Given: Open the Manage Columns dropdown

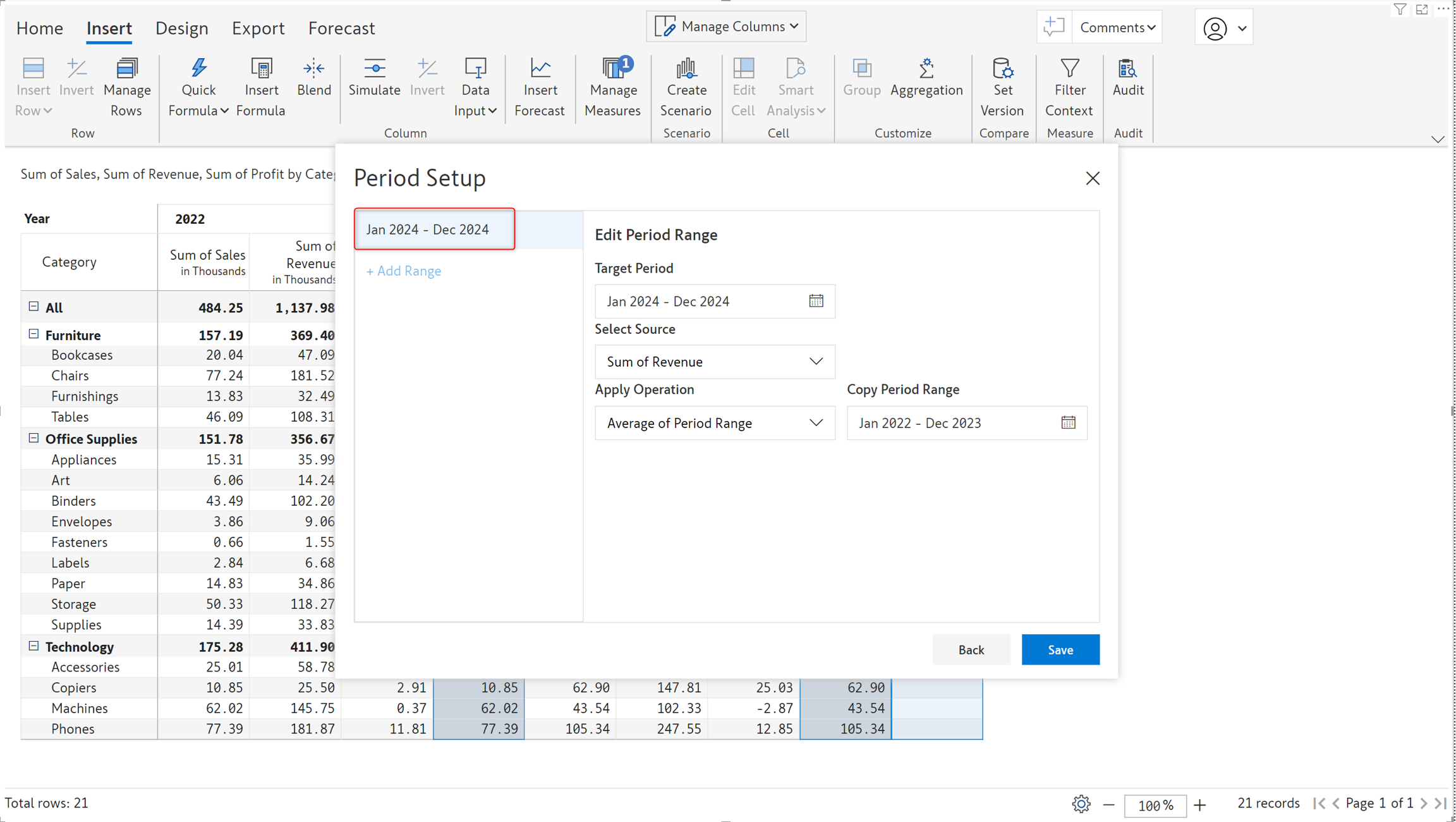Looking at the screenshot, I should tap(726, 27).
